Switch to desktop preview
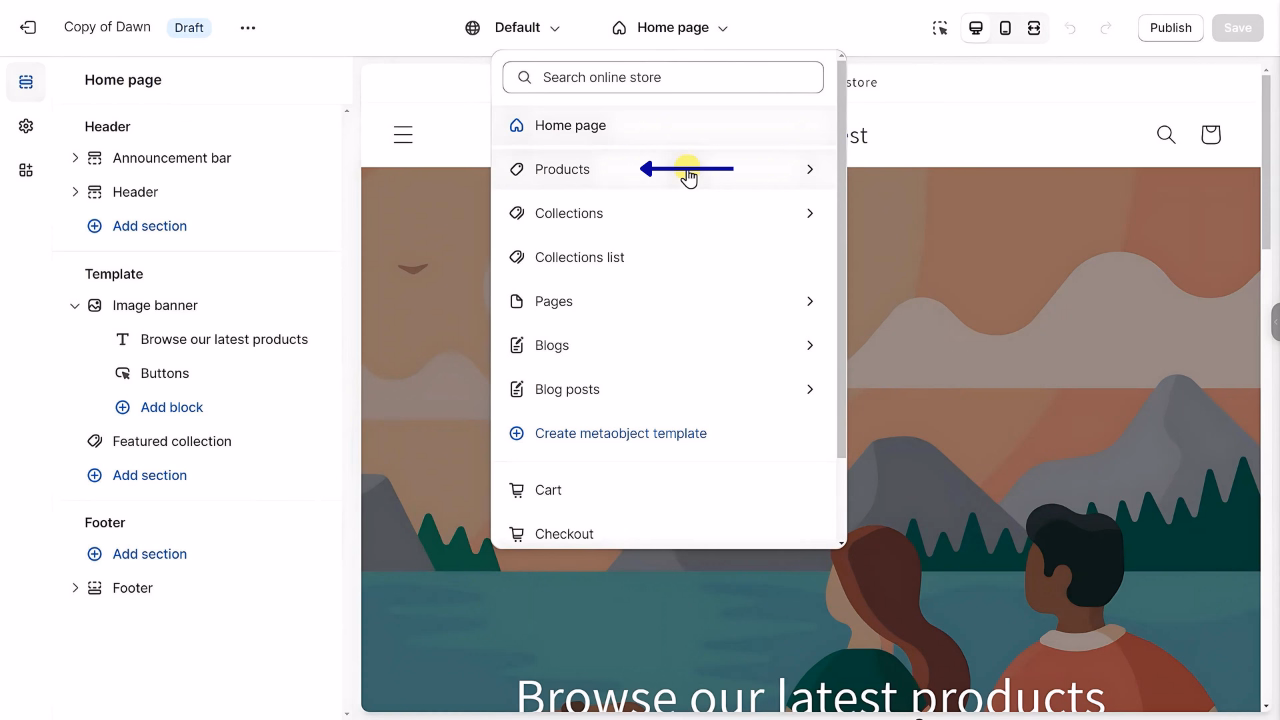Viewport: 1280px width, 720px height. point(976,28)
